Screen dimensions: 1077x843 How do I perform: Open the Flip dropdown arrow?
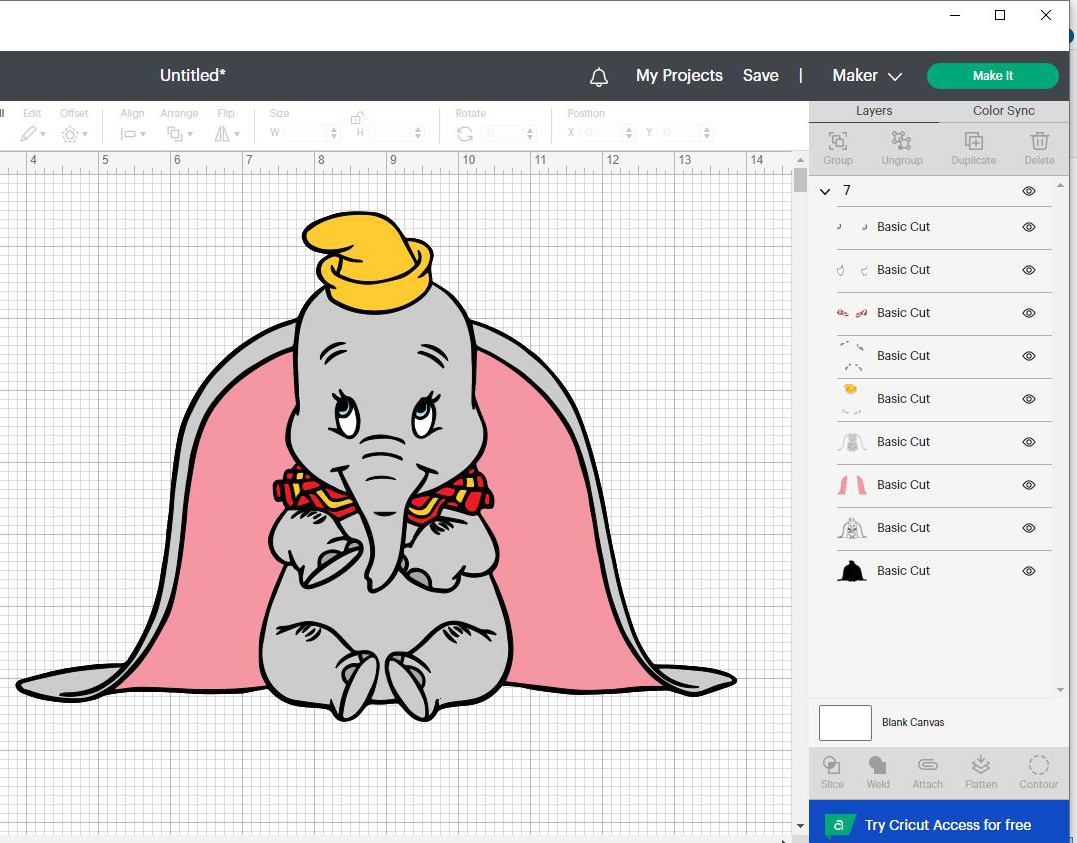pos(237,135)
